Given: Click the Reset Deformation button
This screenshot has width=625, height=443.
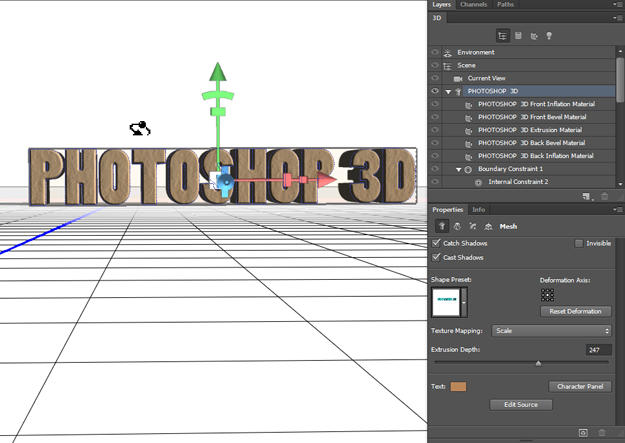Looking at the screenshot, I should pyautogui.click(x=575, y=312).
